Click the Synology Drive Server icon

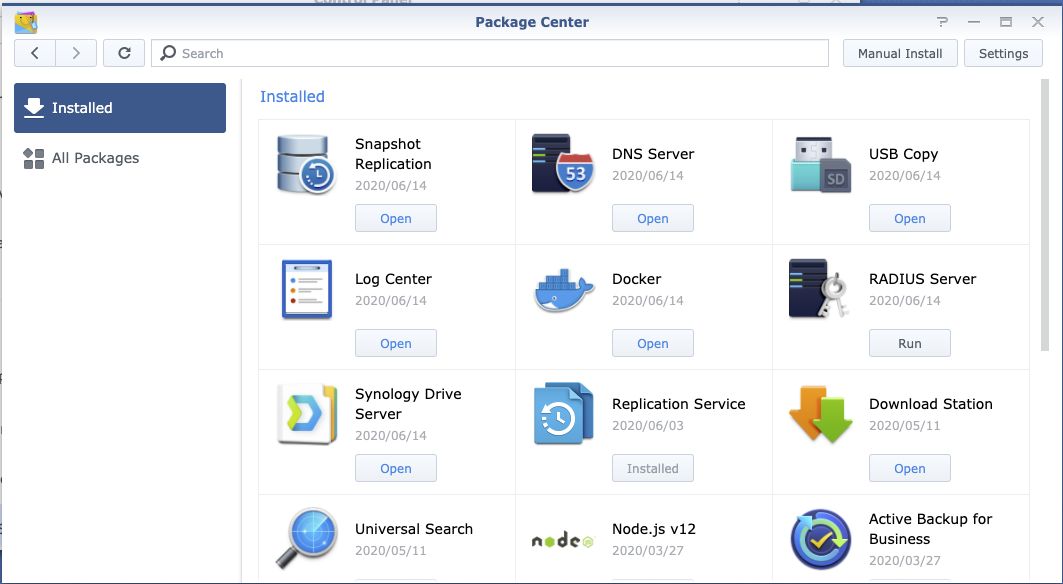click(x=307, y=414)
